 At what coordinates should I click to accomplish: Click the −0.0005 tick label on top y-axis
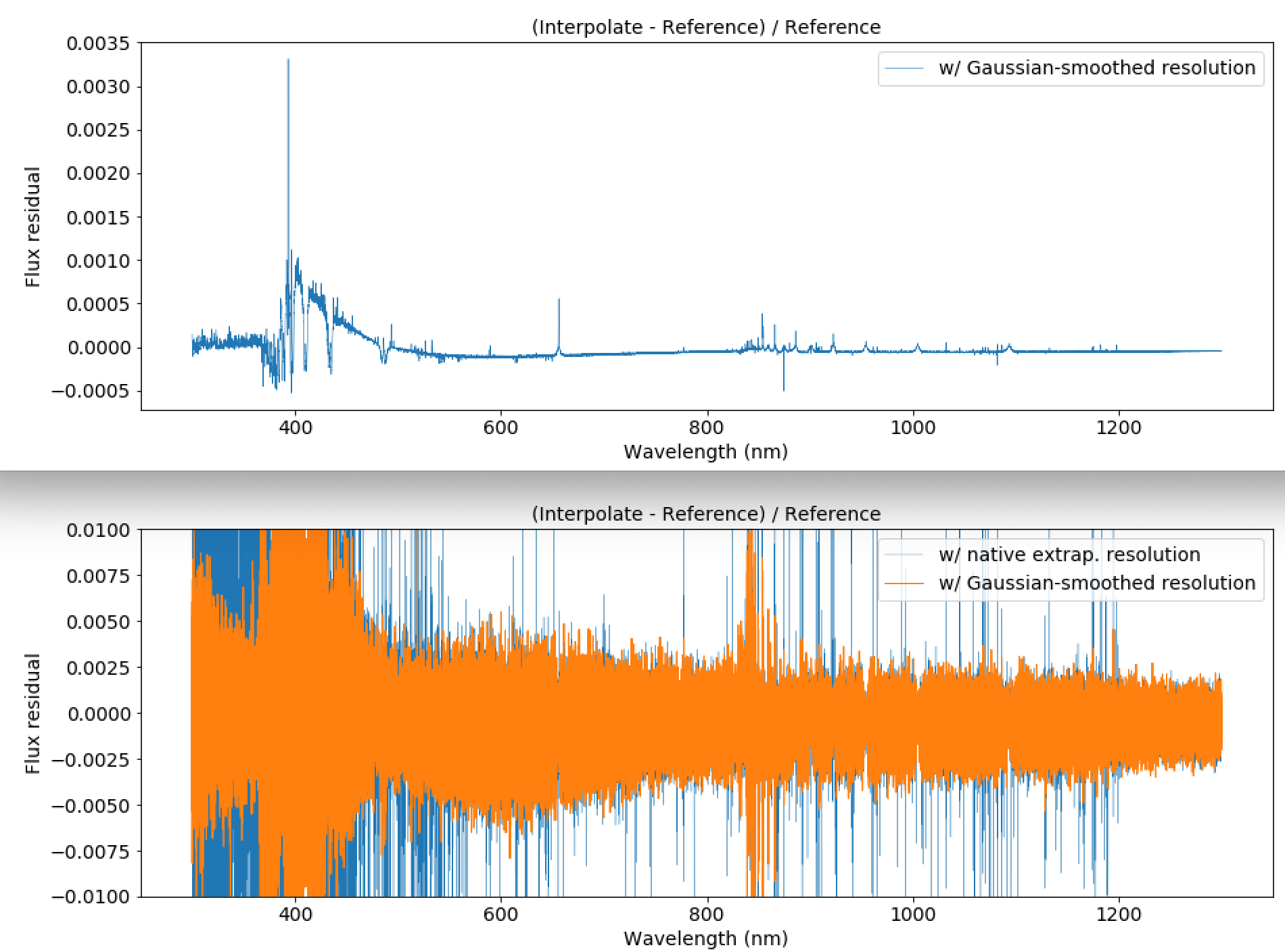click(x=90, y=391)
